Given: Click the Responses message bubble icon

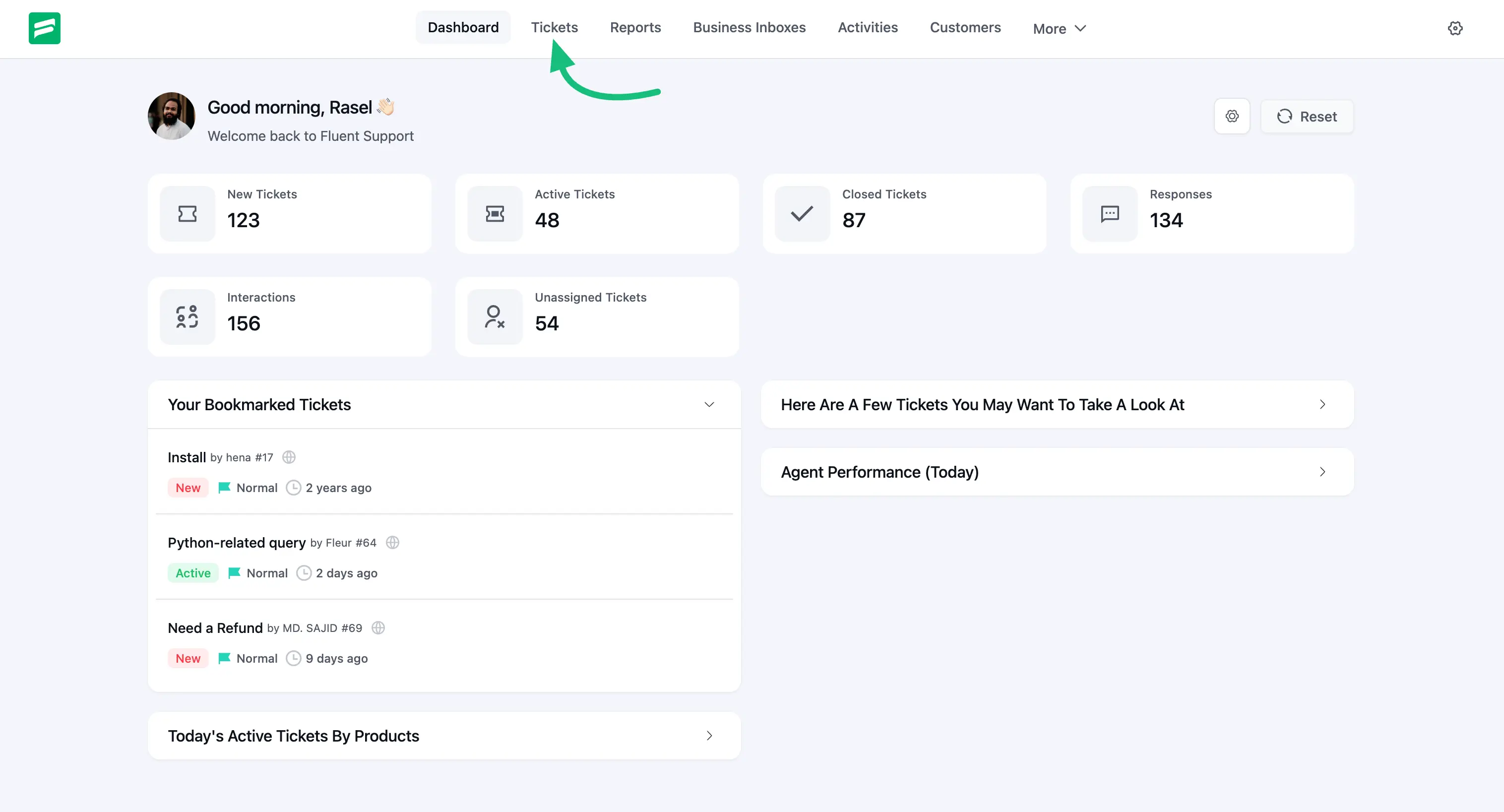Looking at the screenshot, I should pyautogui.click(x=1109, y=214).
